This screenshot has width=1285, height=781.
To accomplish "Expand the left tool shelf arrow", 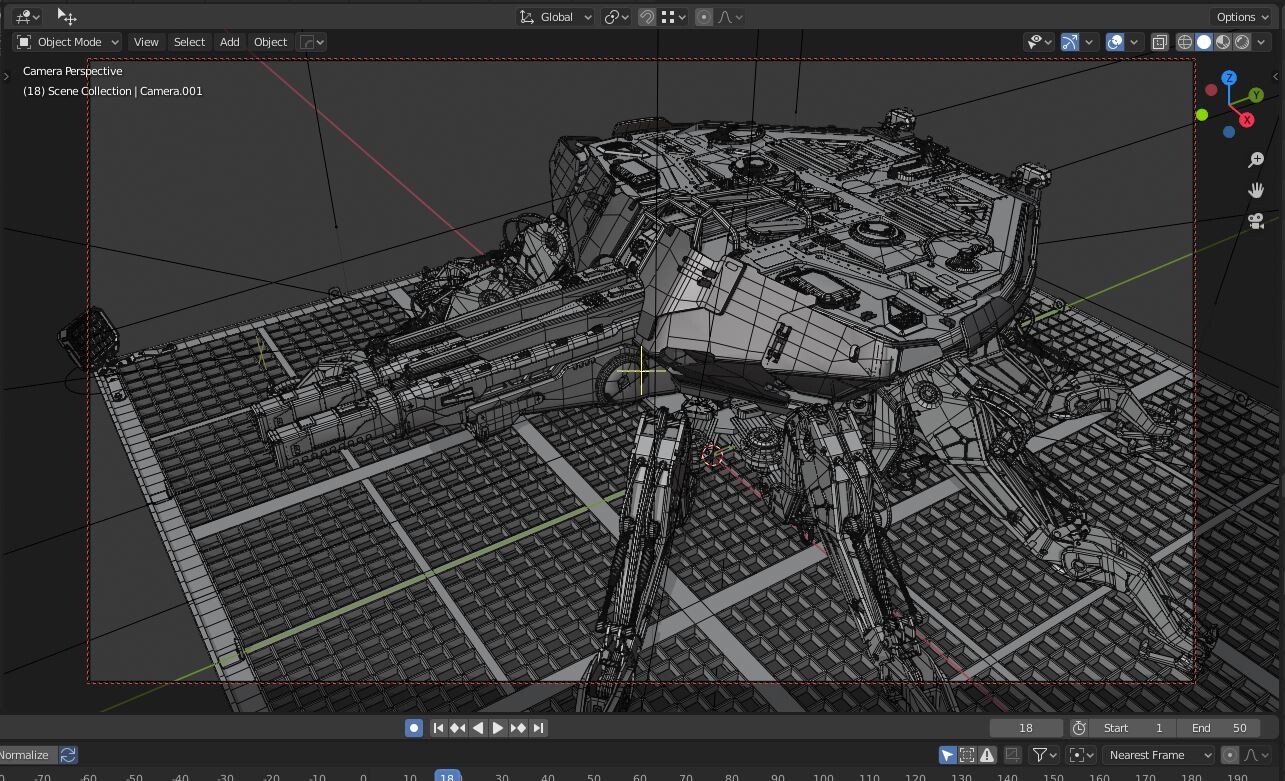I will (6, 76).
